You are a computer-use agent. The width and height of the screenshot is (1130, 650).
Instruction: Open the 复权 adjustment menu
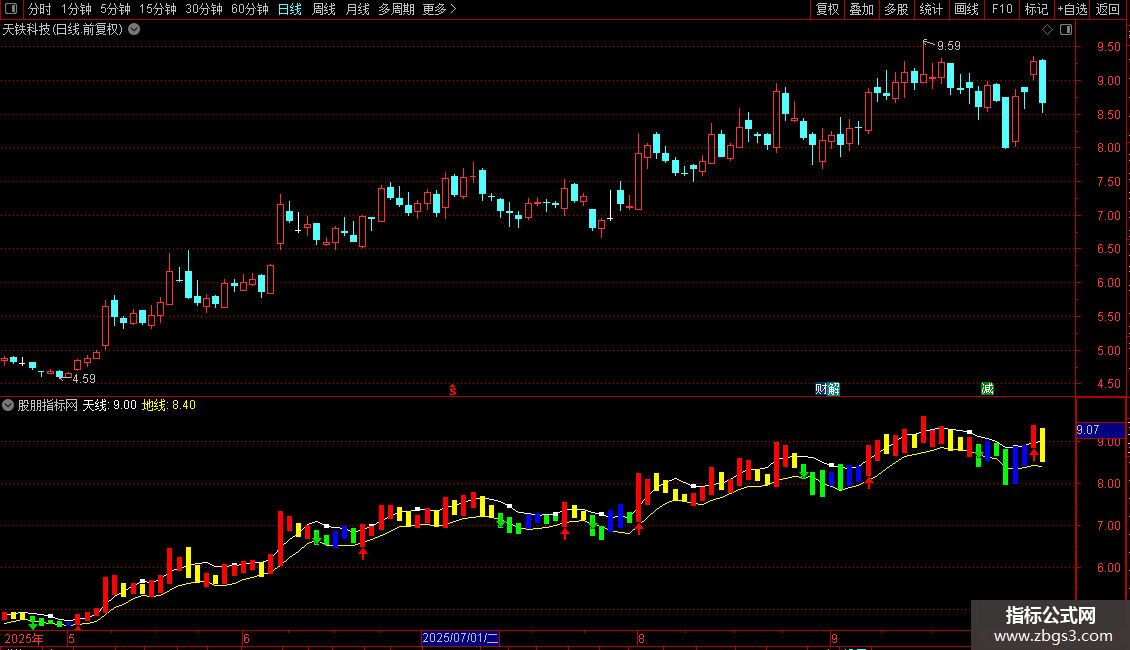827,9
